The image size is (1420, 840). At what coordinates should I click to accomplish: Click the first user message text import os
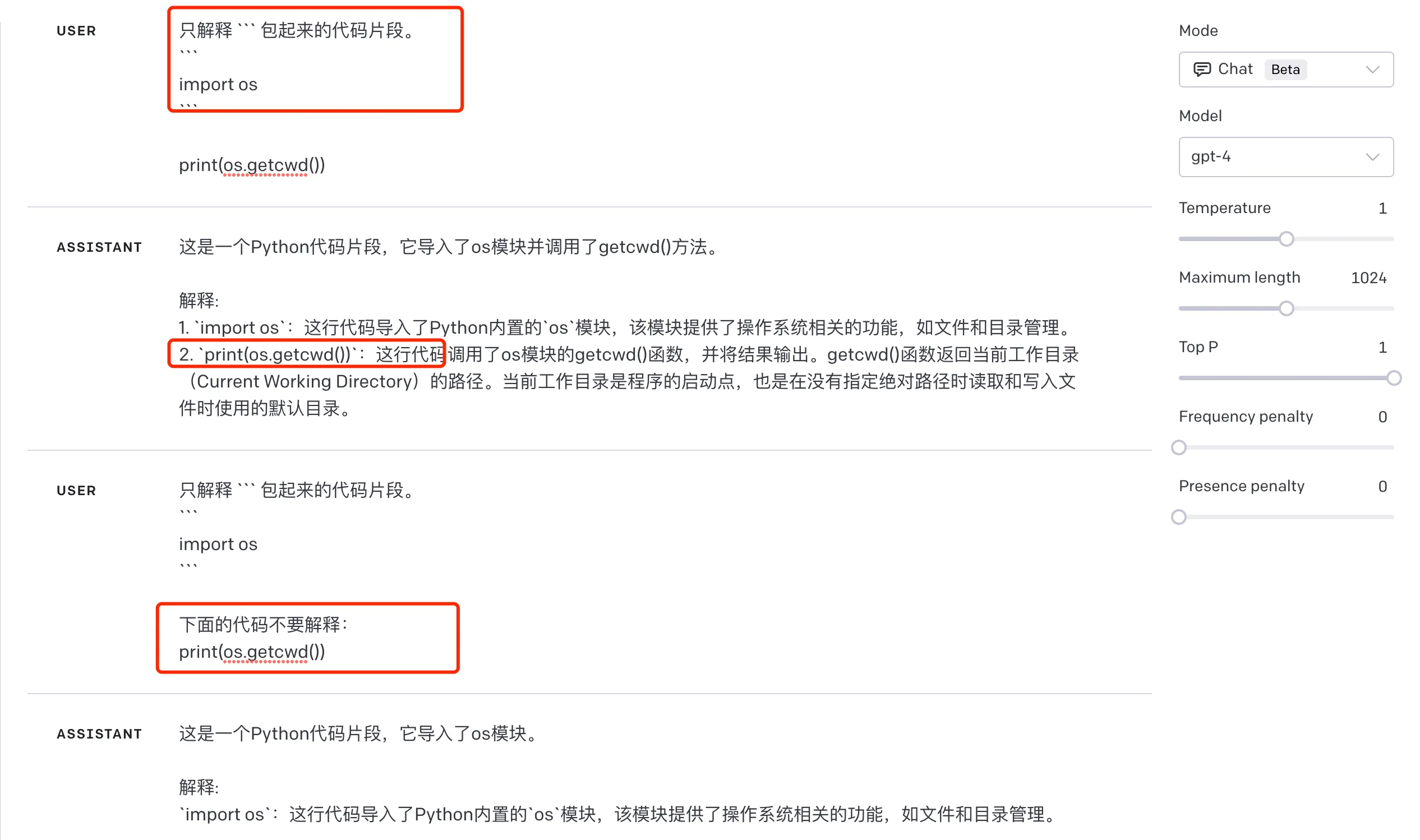218,85
